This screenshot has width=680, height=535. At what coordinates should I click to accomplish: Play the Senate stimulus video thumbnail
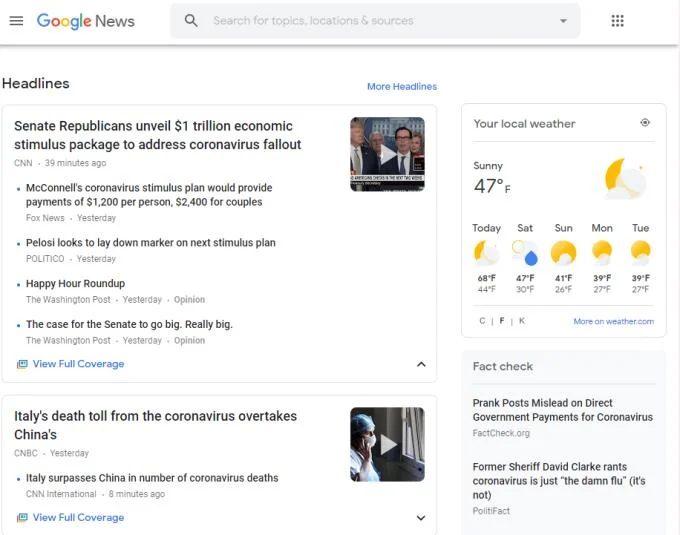387,154
